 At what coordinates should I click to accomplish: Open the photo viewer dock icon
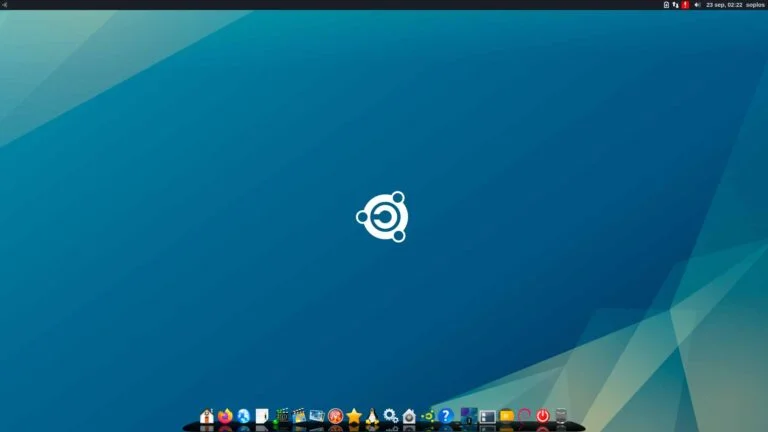pyautogui.click(x=317, y=416)
